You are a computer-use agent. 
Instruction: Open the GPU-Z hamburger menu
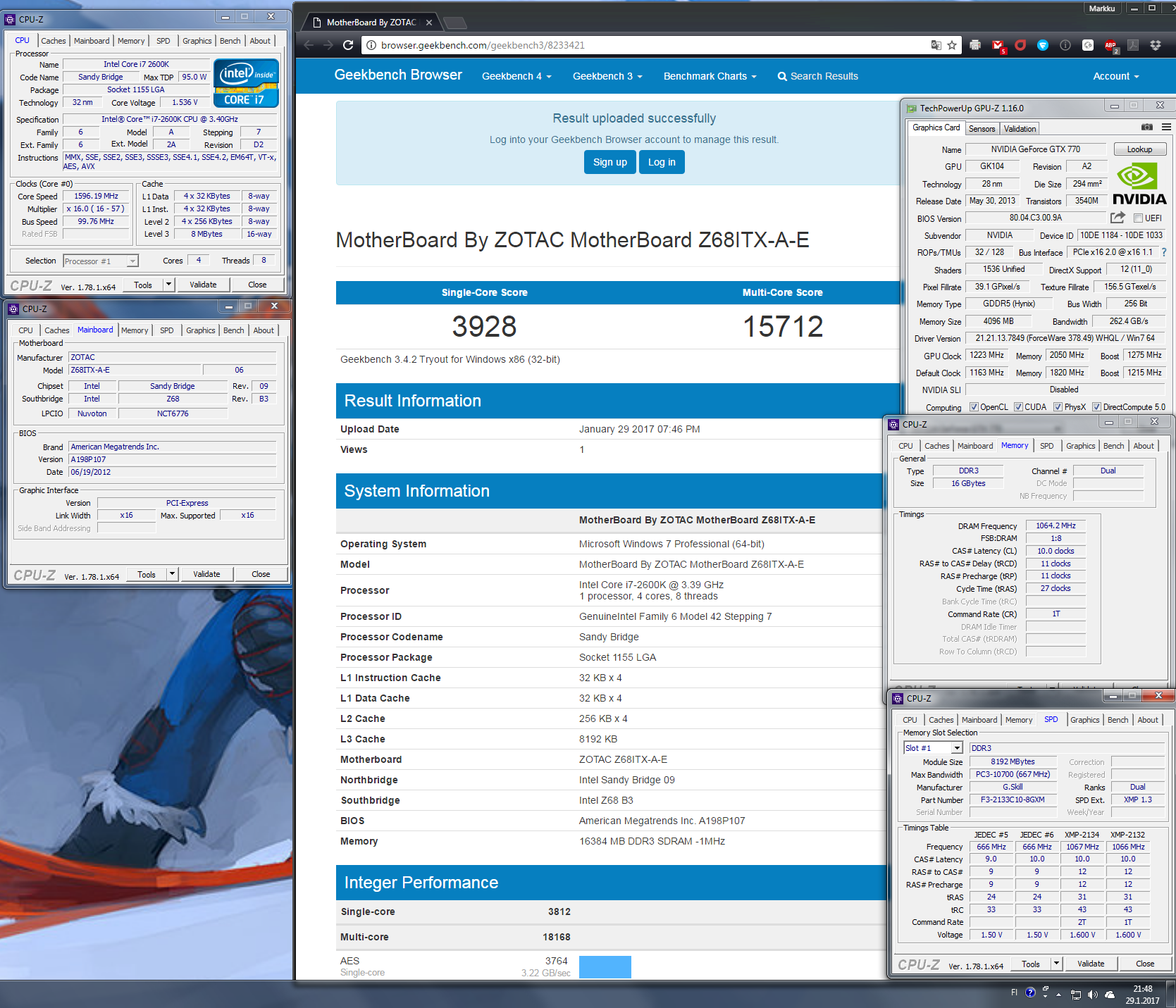[x=1166, y=127]
